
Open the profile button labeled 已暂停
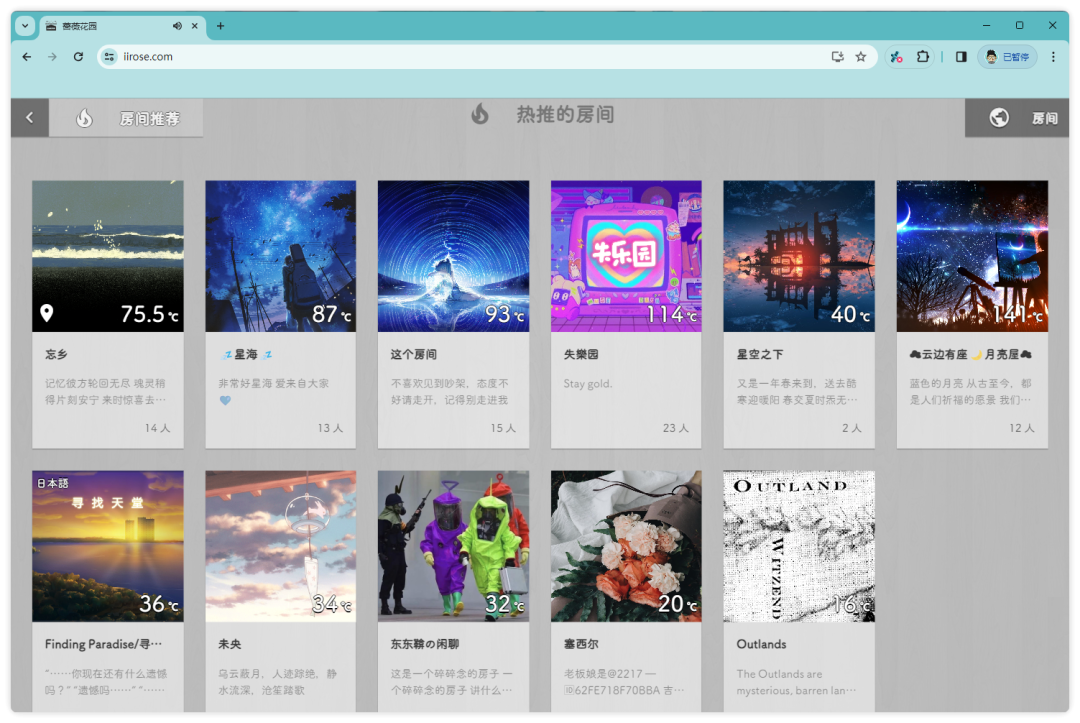1007,56
